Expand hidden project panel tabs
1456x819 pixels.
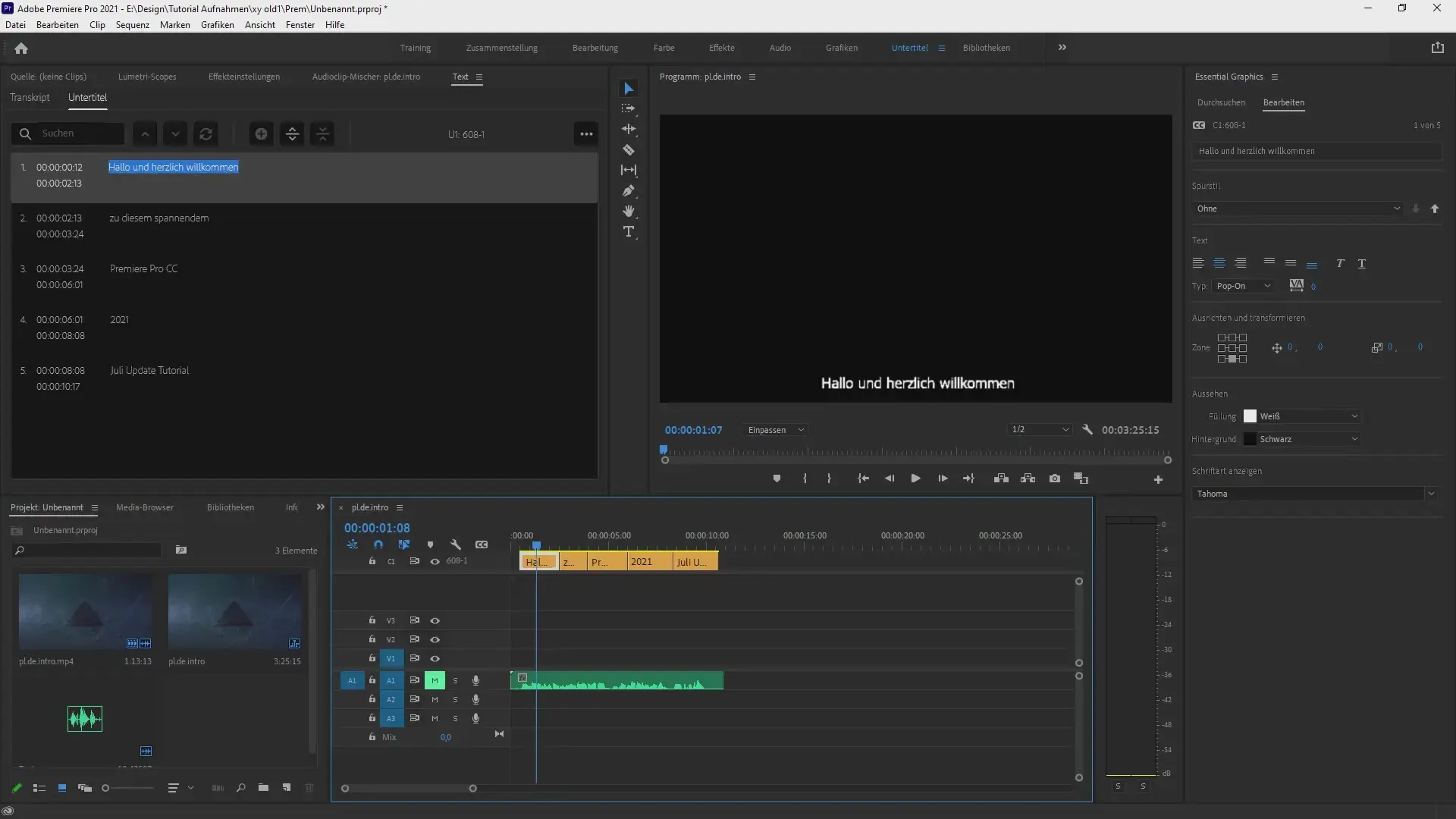tap(320, 507)
